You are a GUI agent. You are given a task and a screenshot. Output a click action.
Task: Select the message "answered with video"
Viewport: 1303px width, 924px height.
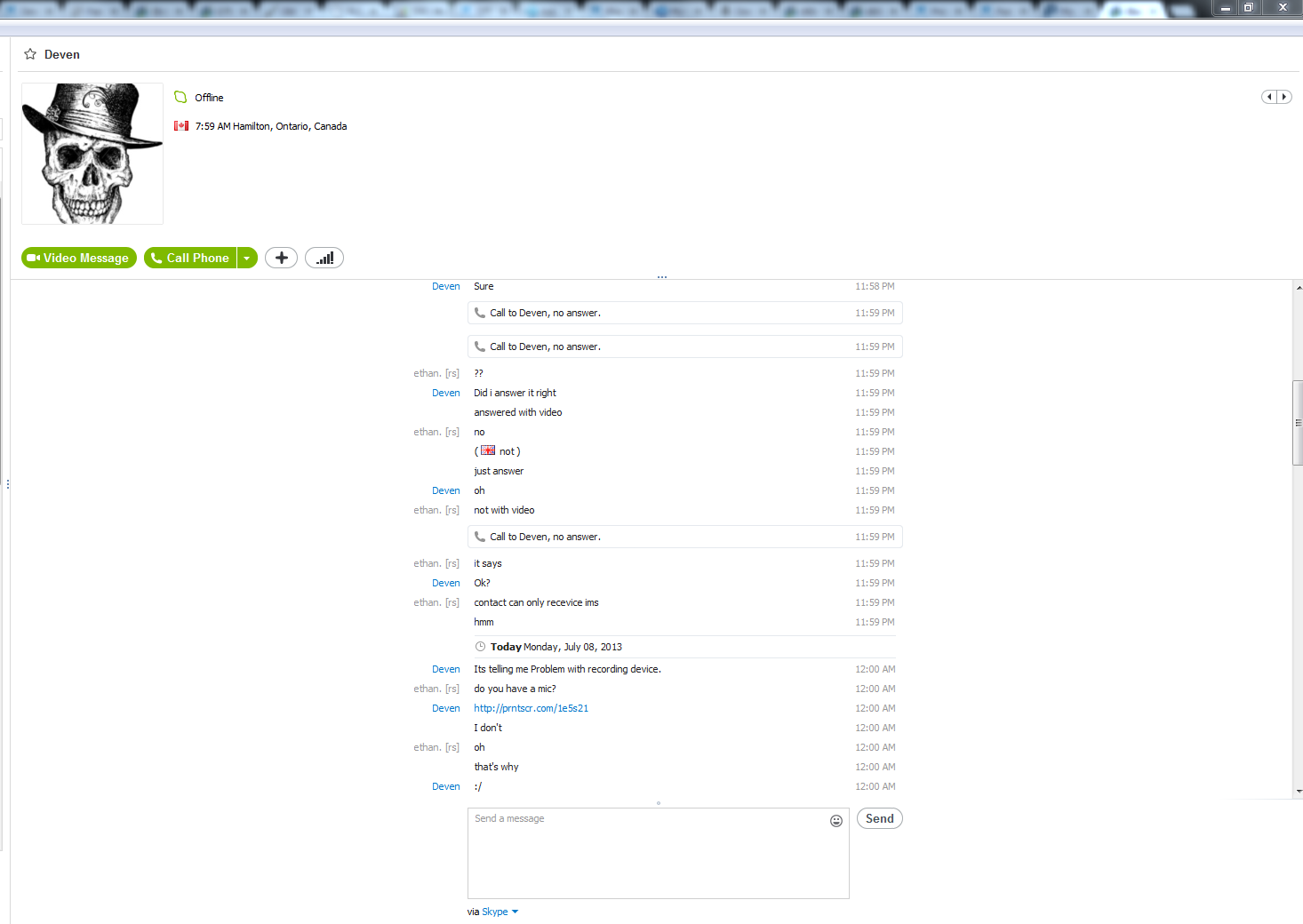(518, 412)
